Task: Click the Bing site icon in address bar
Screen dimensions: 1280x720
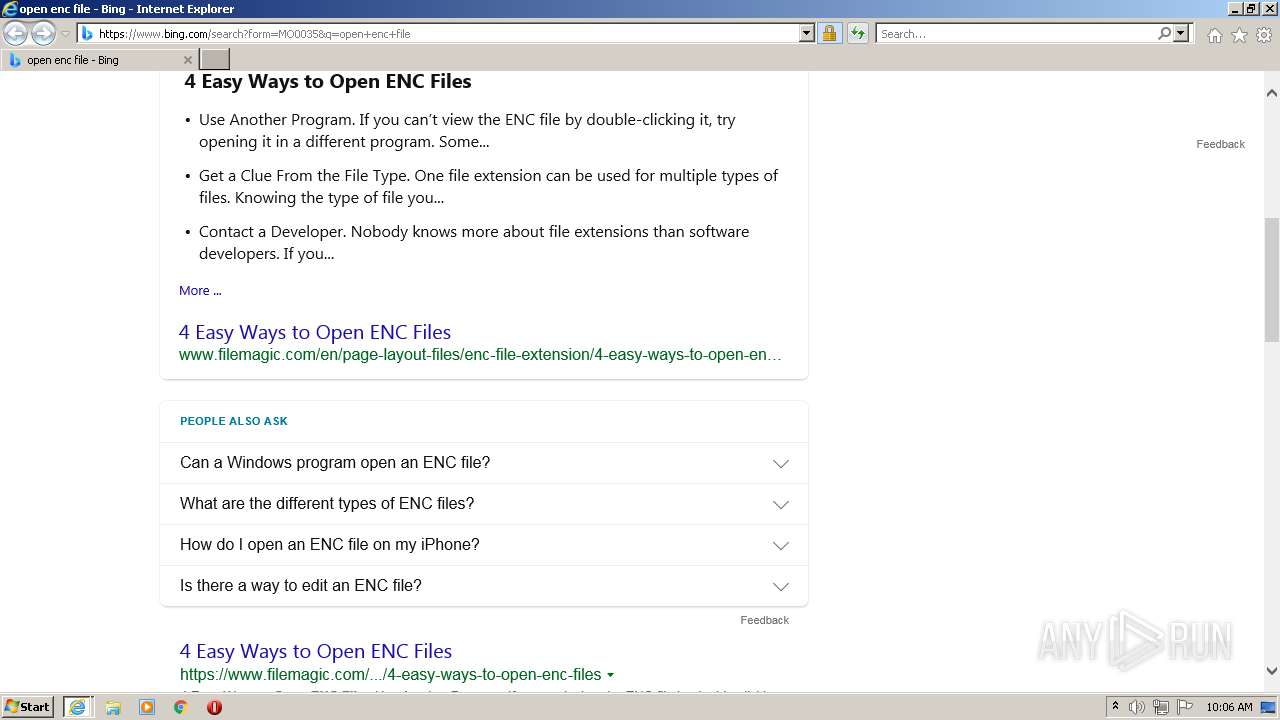Action: point(88,33)
